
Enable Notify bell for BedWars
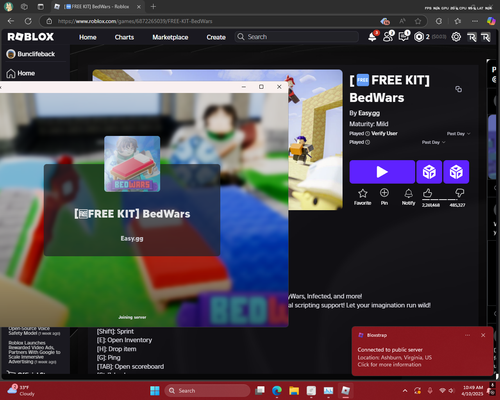pos(408,197)
